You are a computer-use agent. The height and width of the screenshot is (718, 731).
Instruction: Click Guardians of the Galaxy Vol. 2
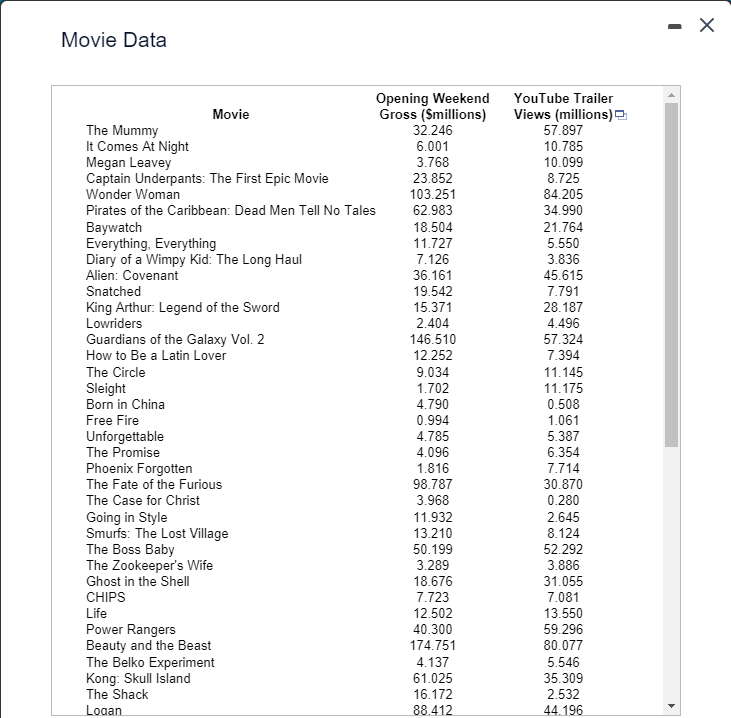175,339
